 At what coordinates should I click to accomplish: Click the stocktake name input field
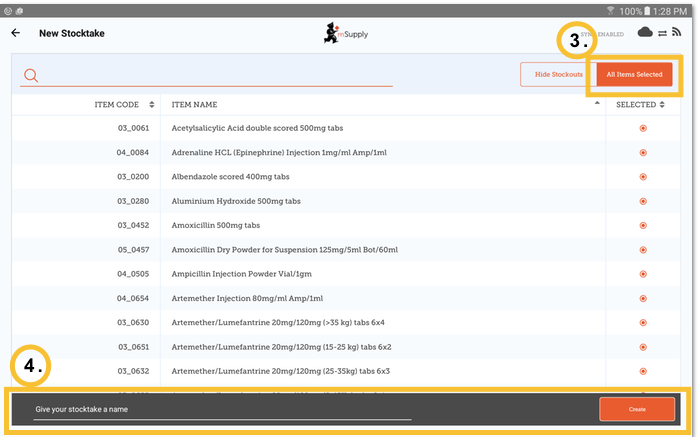coord(222,409)
